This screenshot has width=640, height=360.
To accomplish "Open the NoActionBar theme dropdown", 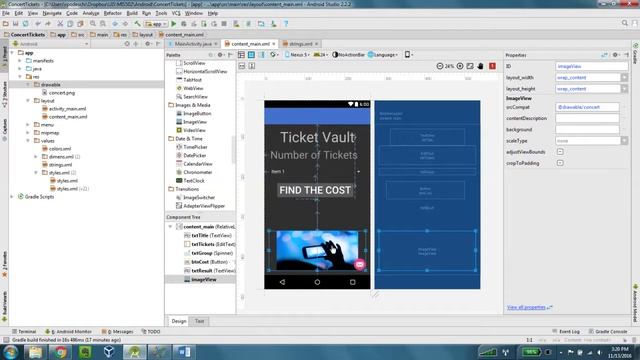I will click(x=349, y=55).
